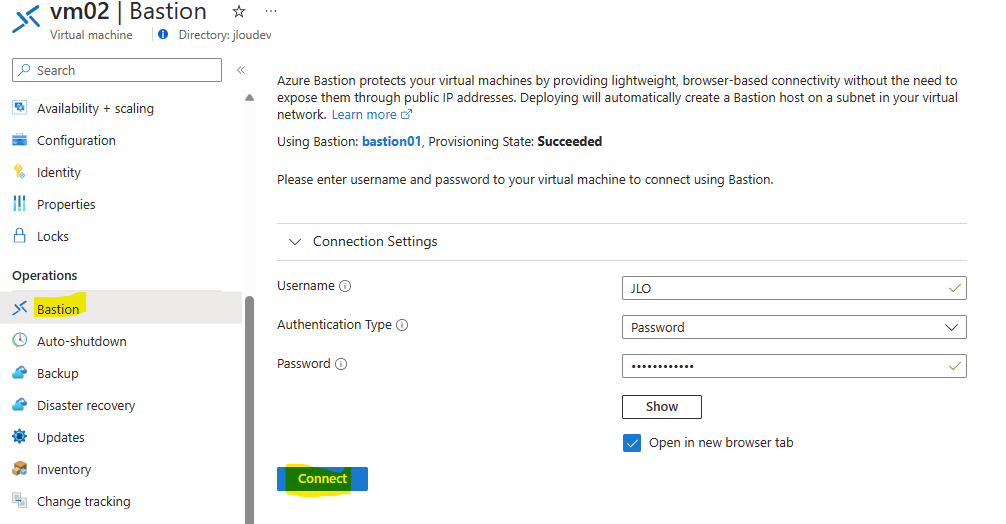Click the Succeeded provisioning state text
The image size is (1006, 524).
(x=570, y=141)
